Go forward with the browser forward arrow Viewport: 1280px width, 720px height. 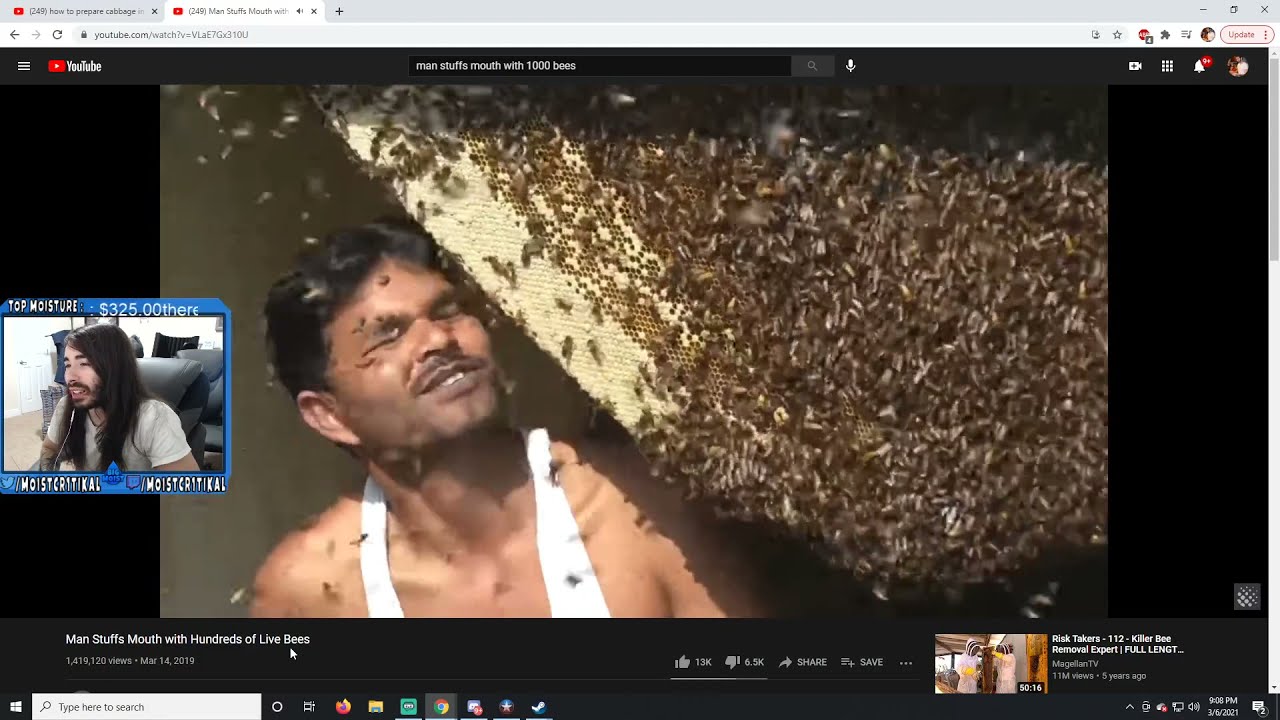(x=36, y=34)
